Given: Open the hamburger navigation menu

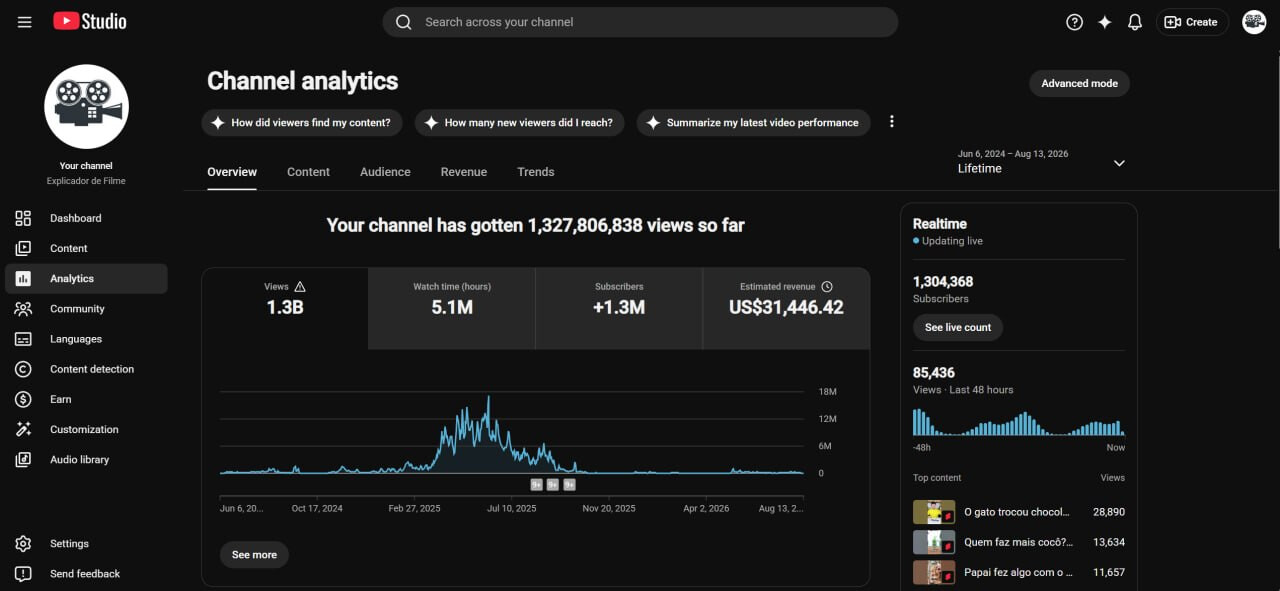Looking at the screenshot, I should pyautogui.click(x=25, y=22).
